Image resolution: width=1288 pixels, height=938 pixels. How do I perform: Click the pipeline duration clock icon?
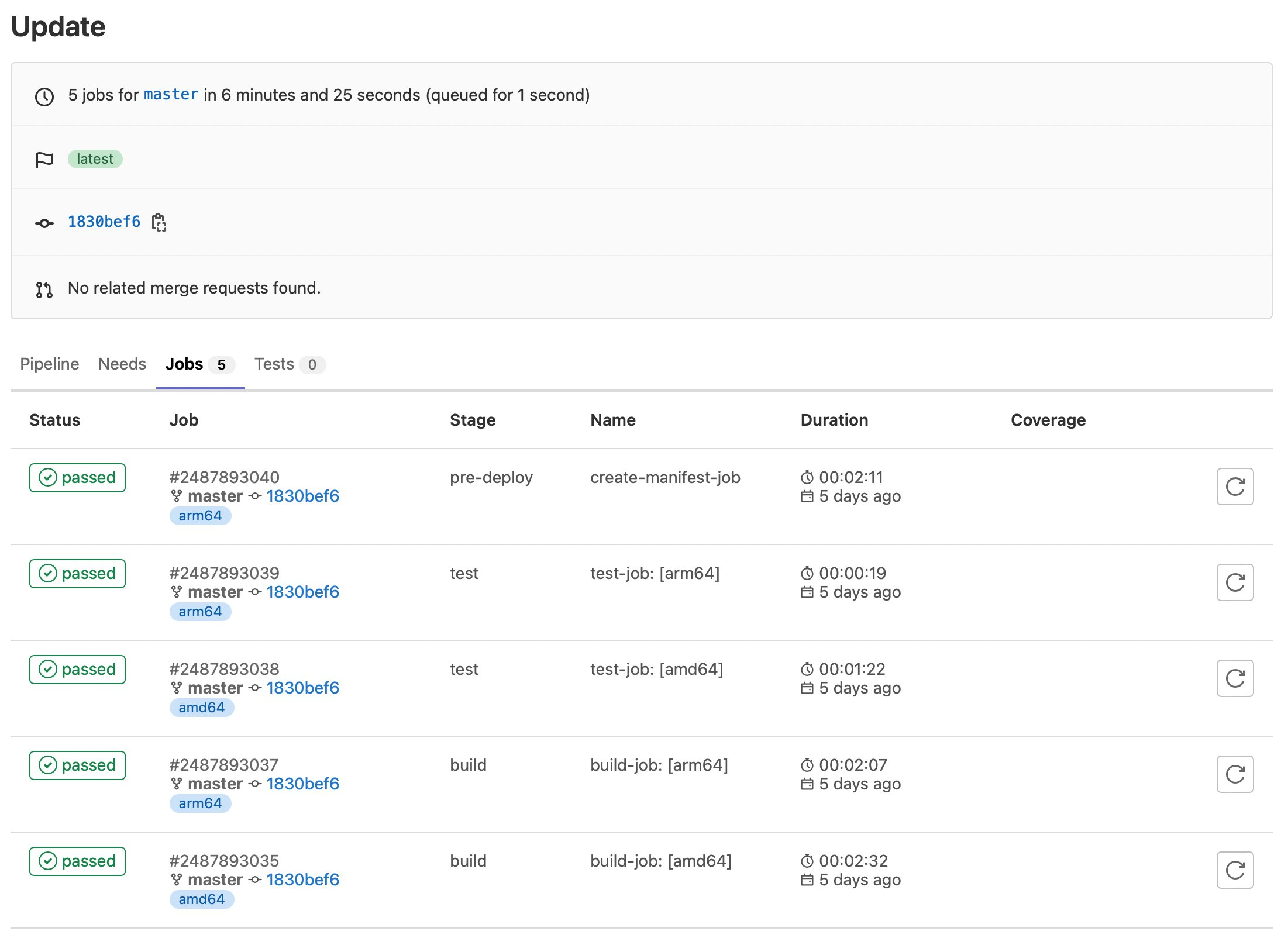point(44,95)
